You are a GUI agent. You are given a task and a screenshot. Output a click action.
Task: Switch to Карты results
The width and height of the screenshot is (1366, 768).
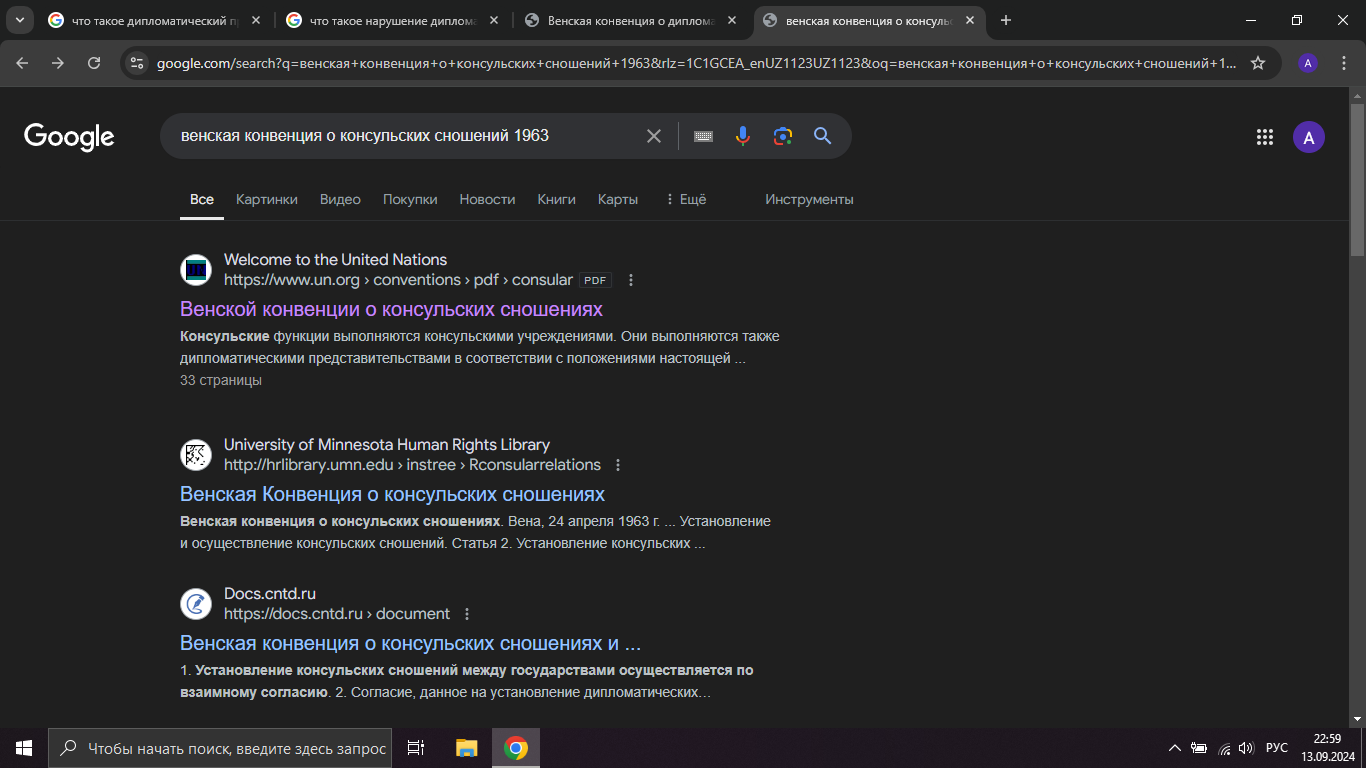(618, 199)
